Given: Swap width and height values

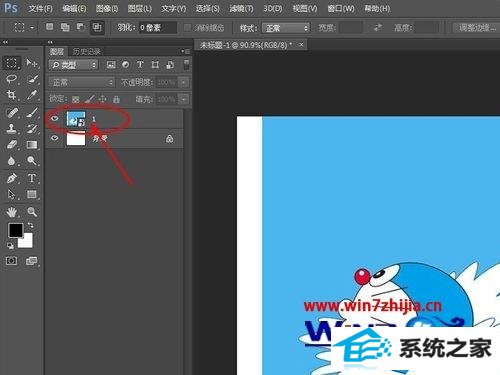Looking at the screenshot, I should [378, 27].
